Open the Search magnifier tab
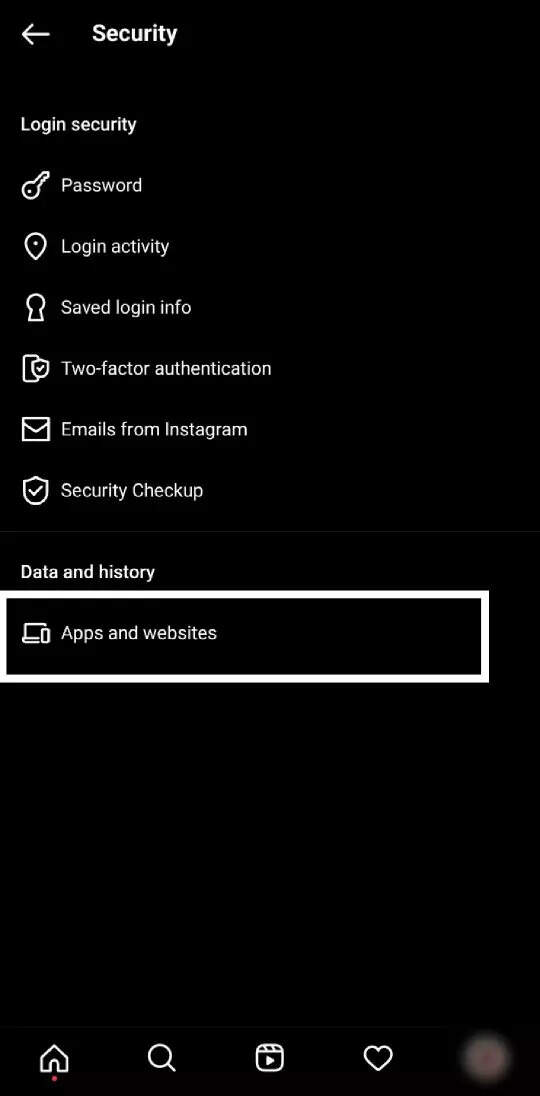 (161, 1058)
